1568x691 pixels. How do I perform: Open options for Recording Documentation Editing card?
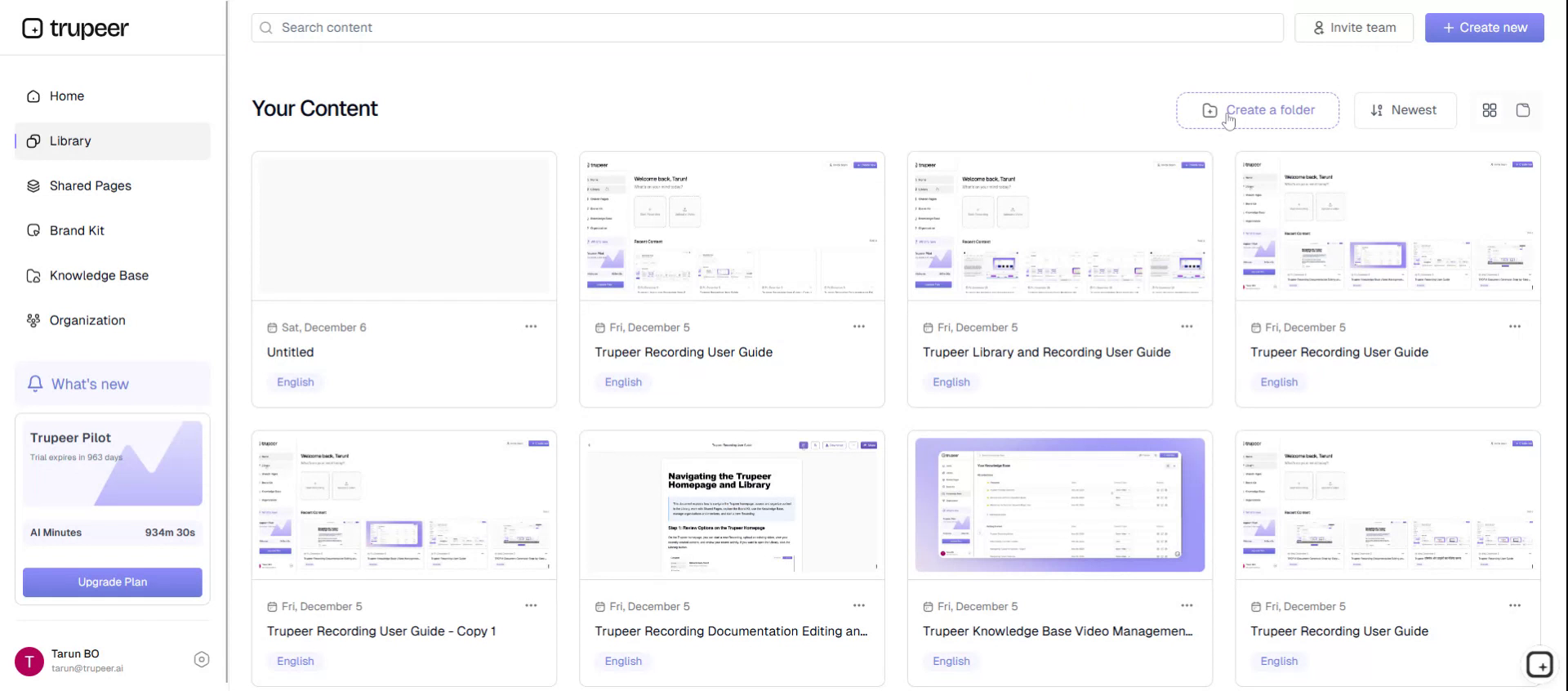click(x=859, y=606)
